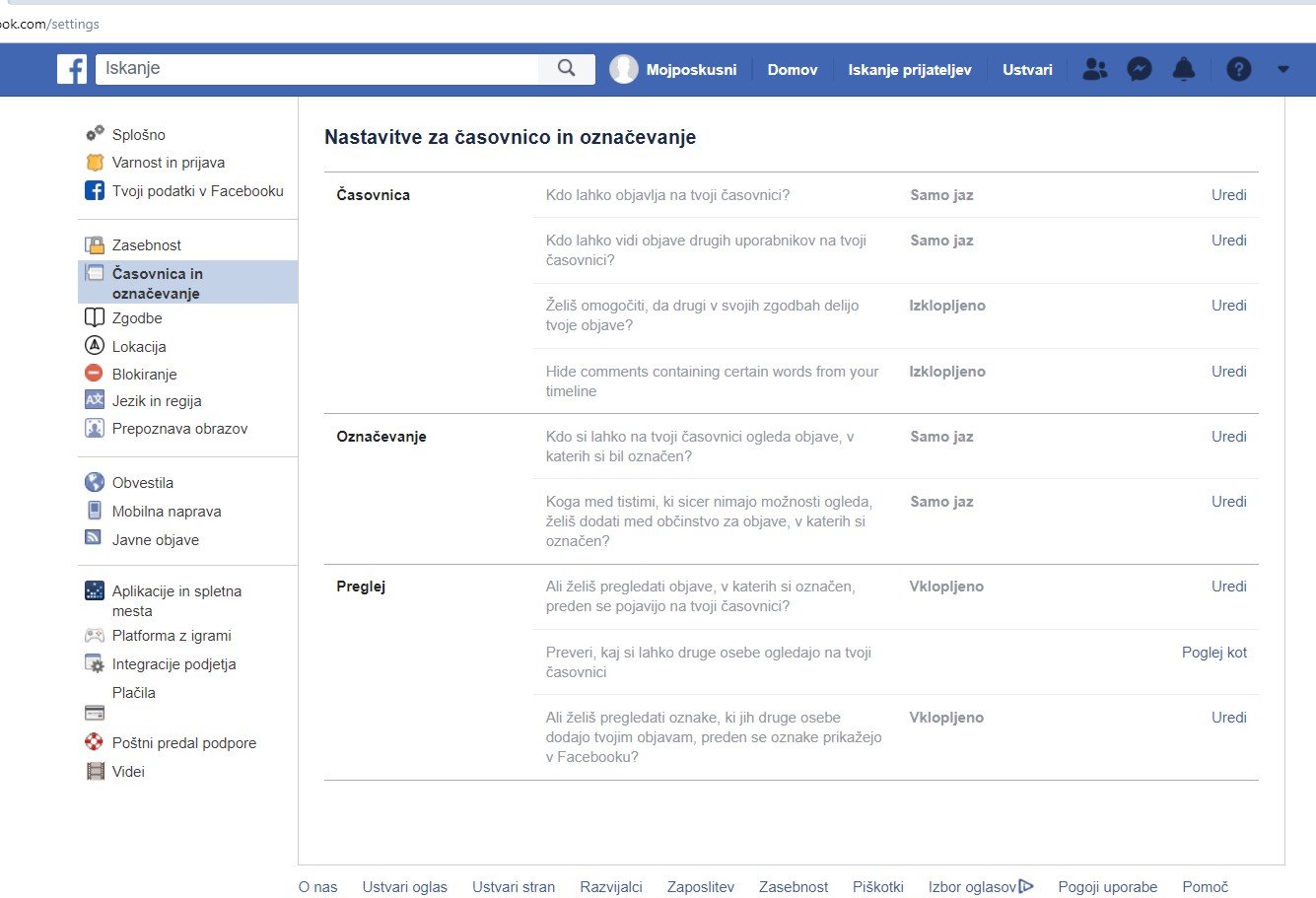The image size is (1316, 898).
Task: Click the Blokiranje sidebar icon
Action: [x=95, y=374]
